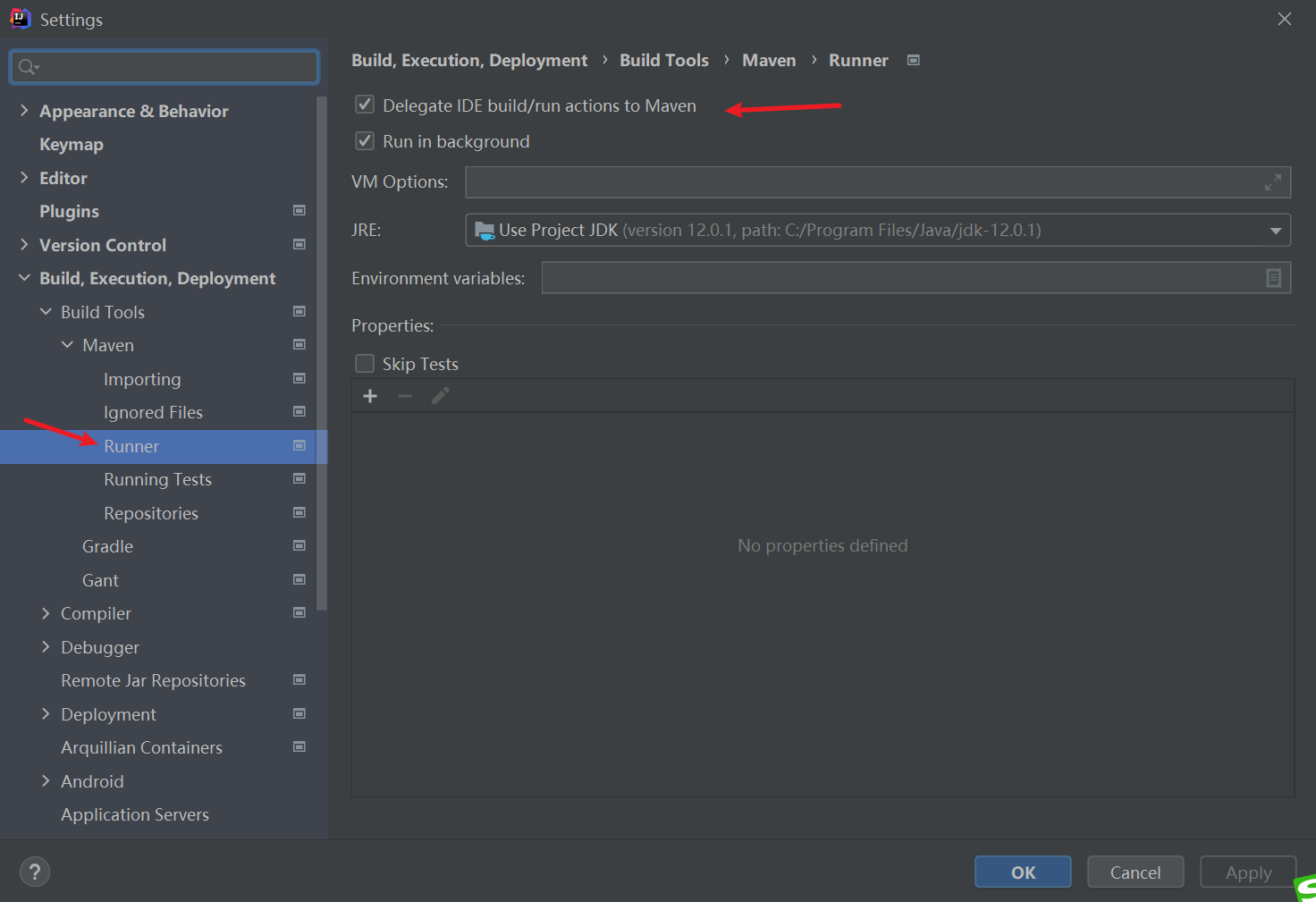Close the Settings dialog
This screenshot has width=1316, height=902.
(x=1285, y=19)
